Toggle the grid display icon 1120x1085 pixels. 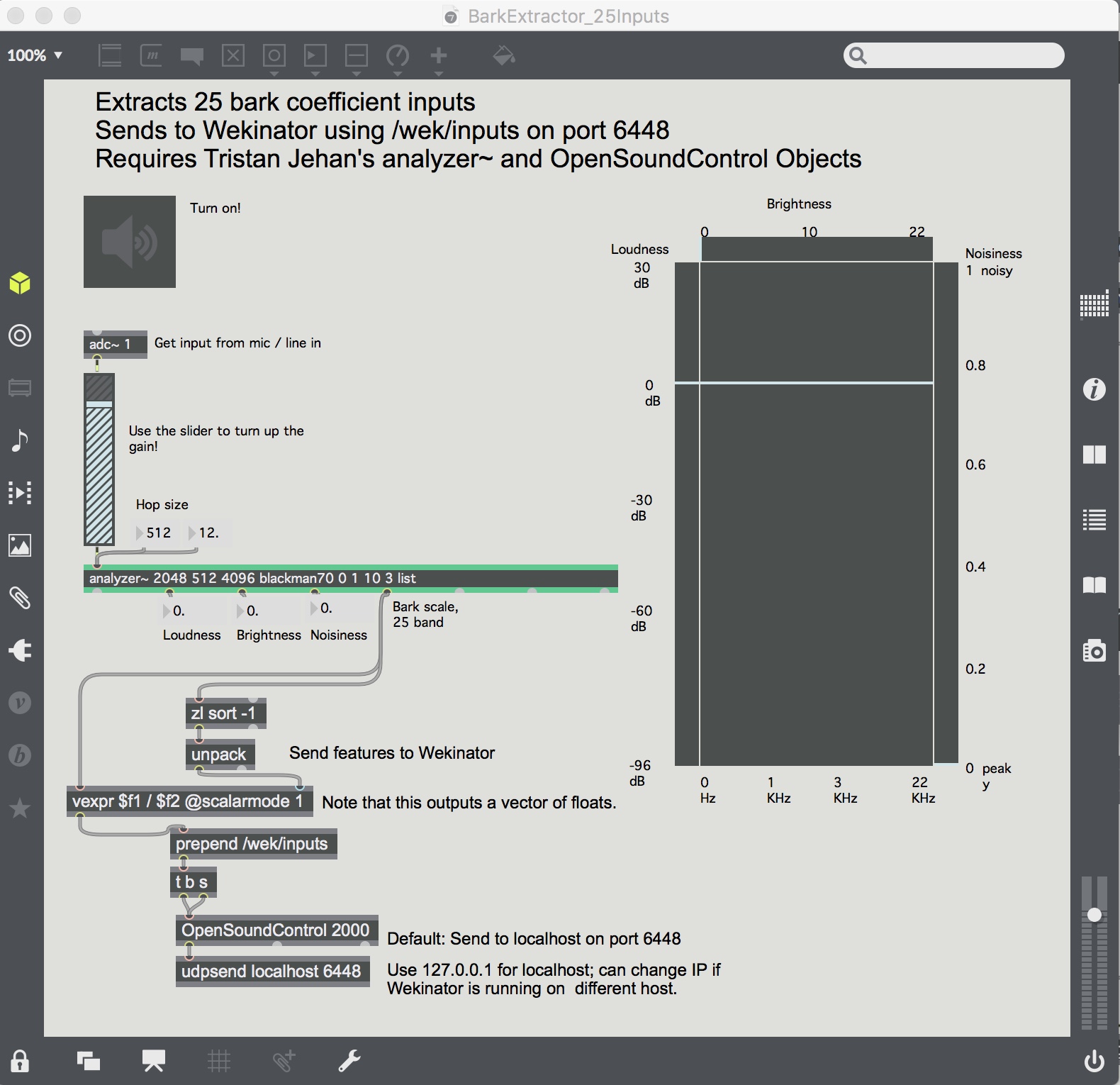click(x=219, y=1061)
